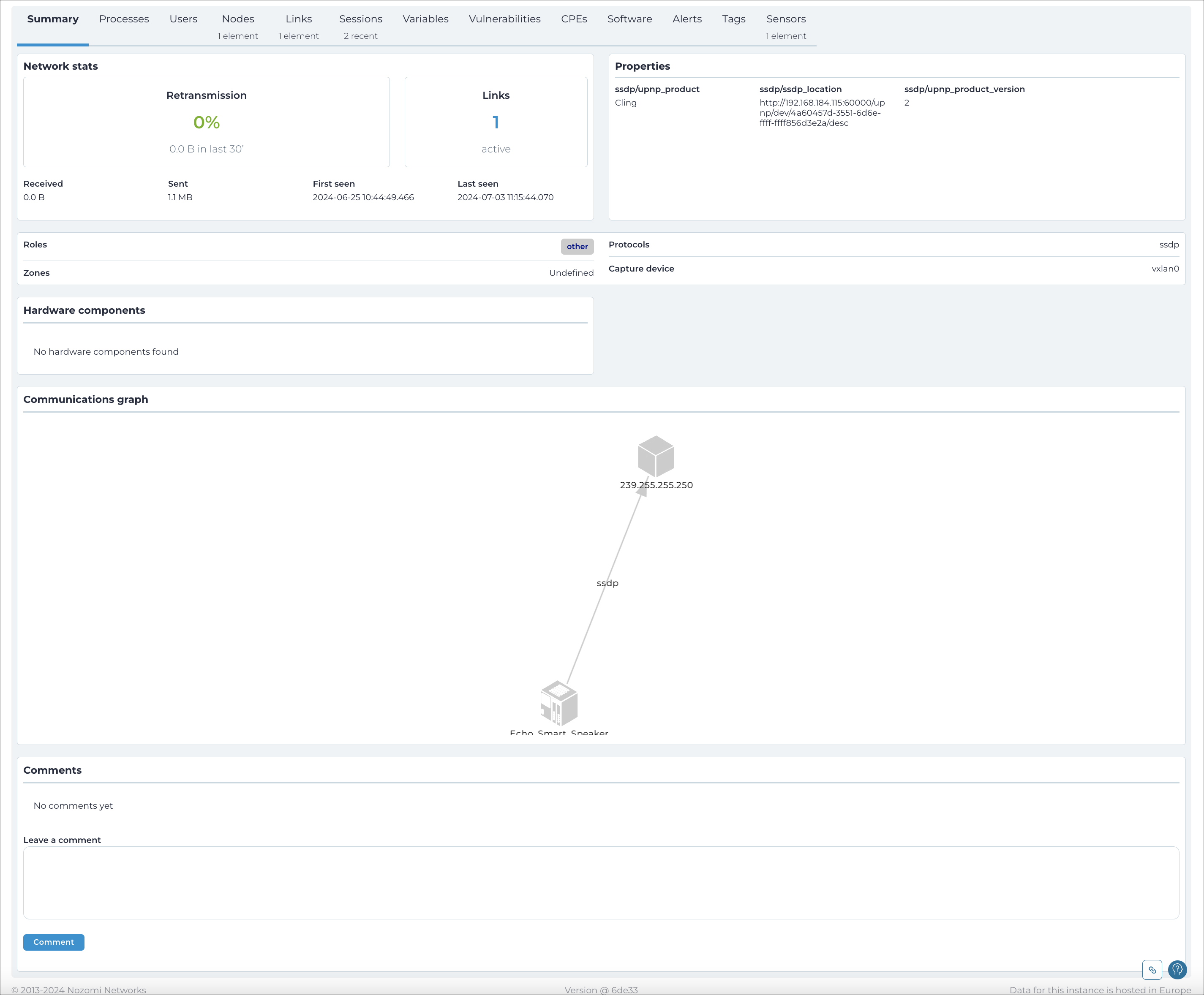
Task: Click the vxlan0 capture device value
Action: [1165, 269]
